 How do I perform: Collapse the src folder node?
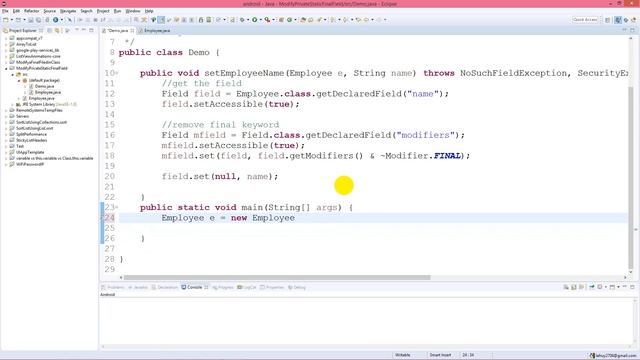pos(13,75)
